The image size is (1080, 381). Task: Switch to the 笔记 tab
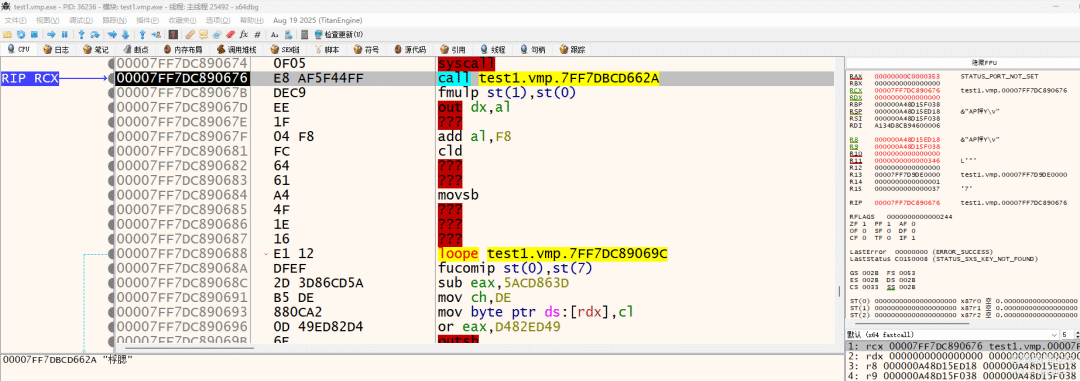[x=96, y=50]
